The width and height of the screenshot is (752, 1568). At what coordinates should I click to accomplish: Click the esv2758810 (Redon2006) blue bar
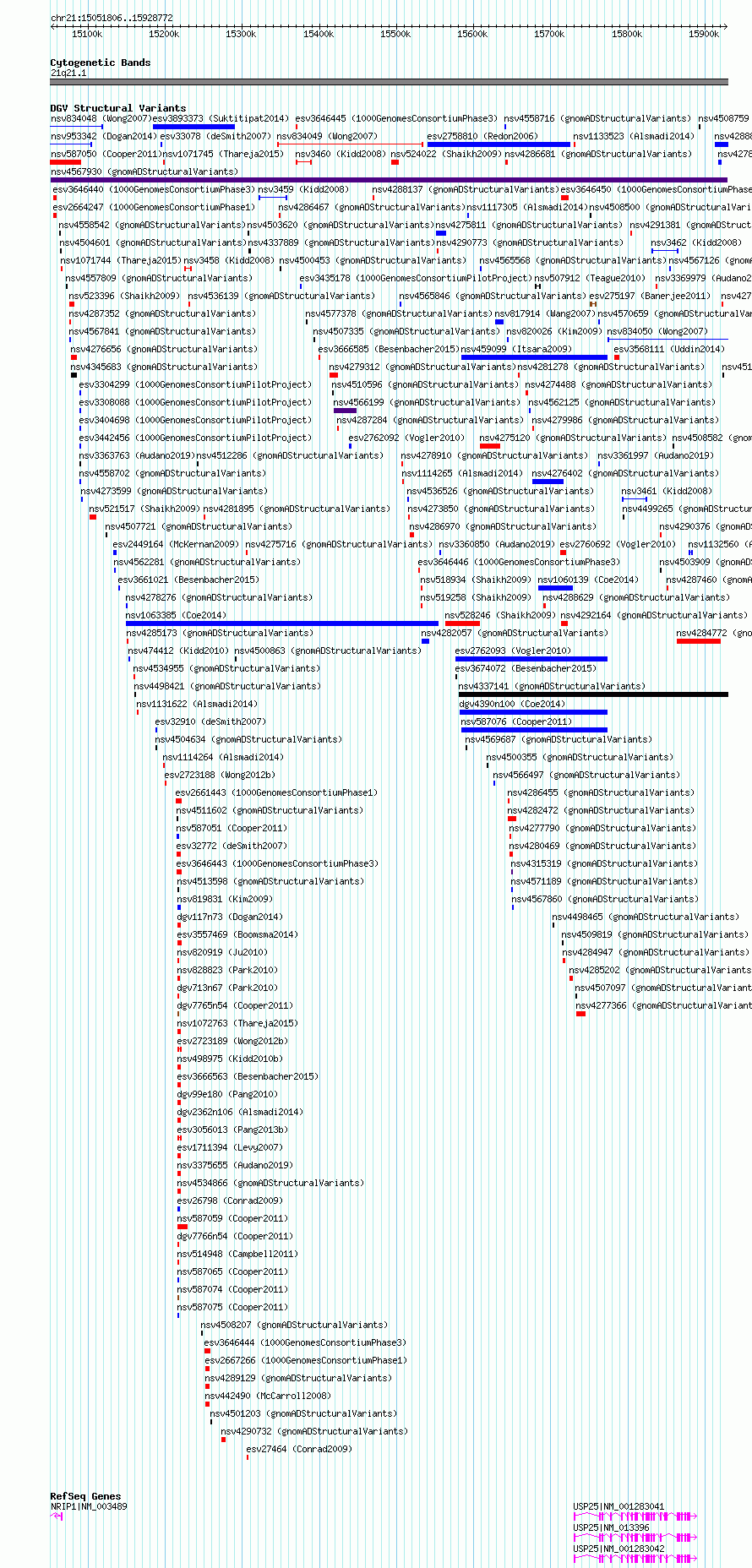click(x=499, y=144)
